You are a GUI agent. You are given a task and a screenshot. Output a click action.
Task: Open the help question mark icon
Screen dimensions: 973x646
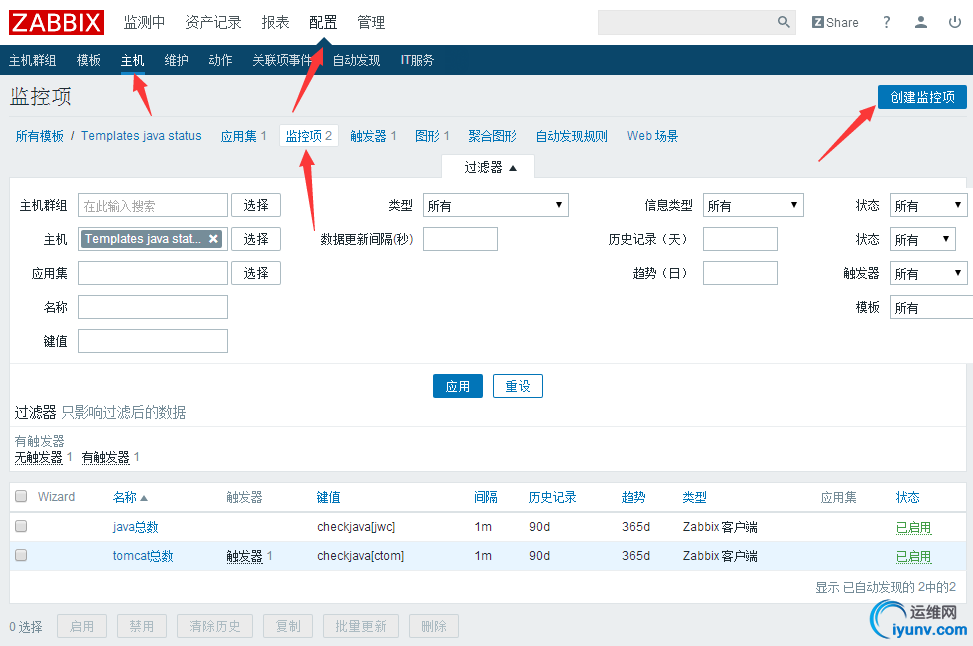click(887, 22)
